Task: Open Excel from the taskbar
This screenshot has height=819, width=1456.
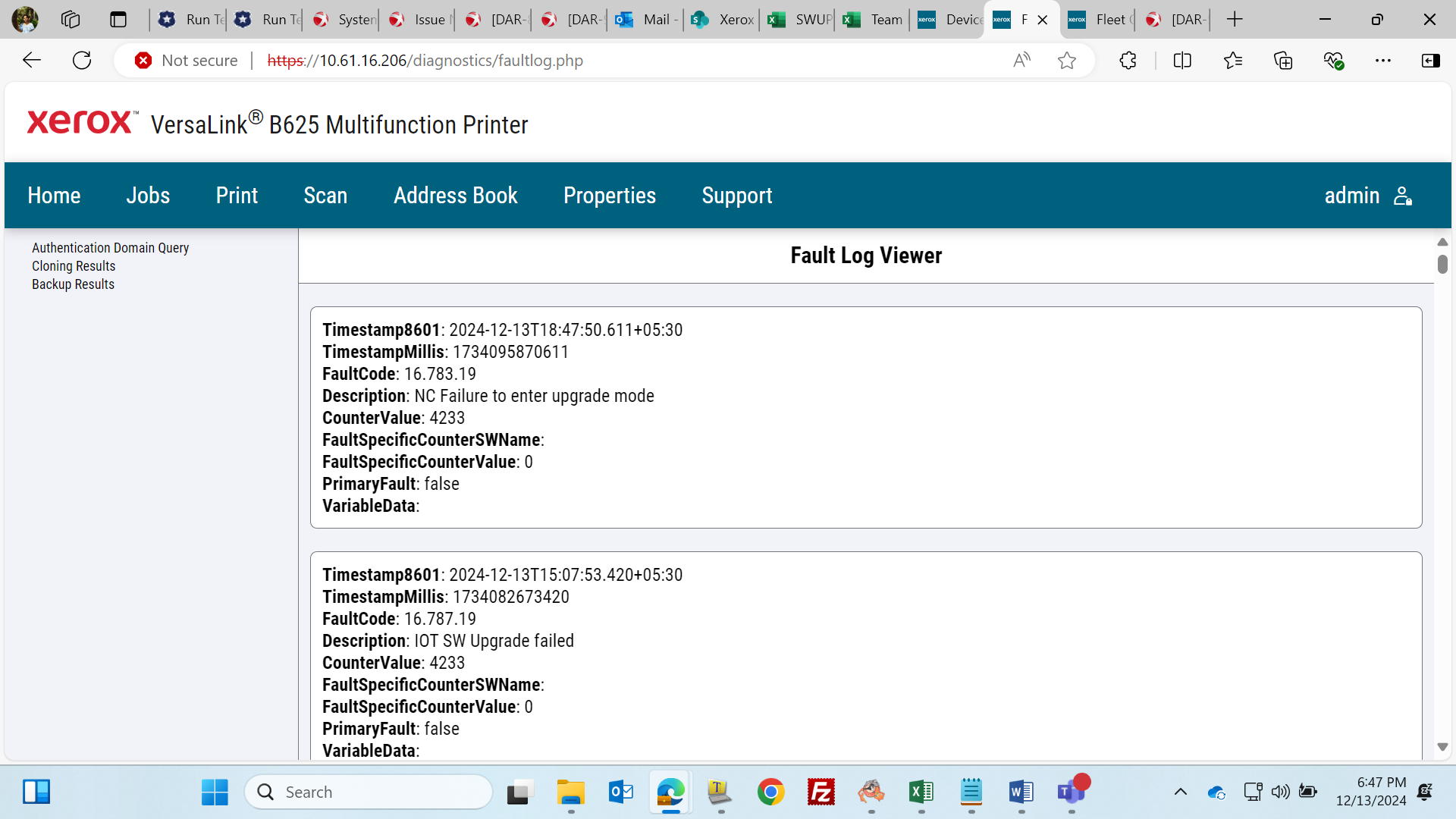Action: click(x=921, y=792)
